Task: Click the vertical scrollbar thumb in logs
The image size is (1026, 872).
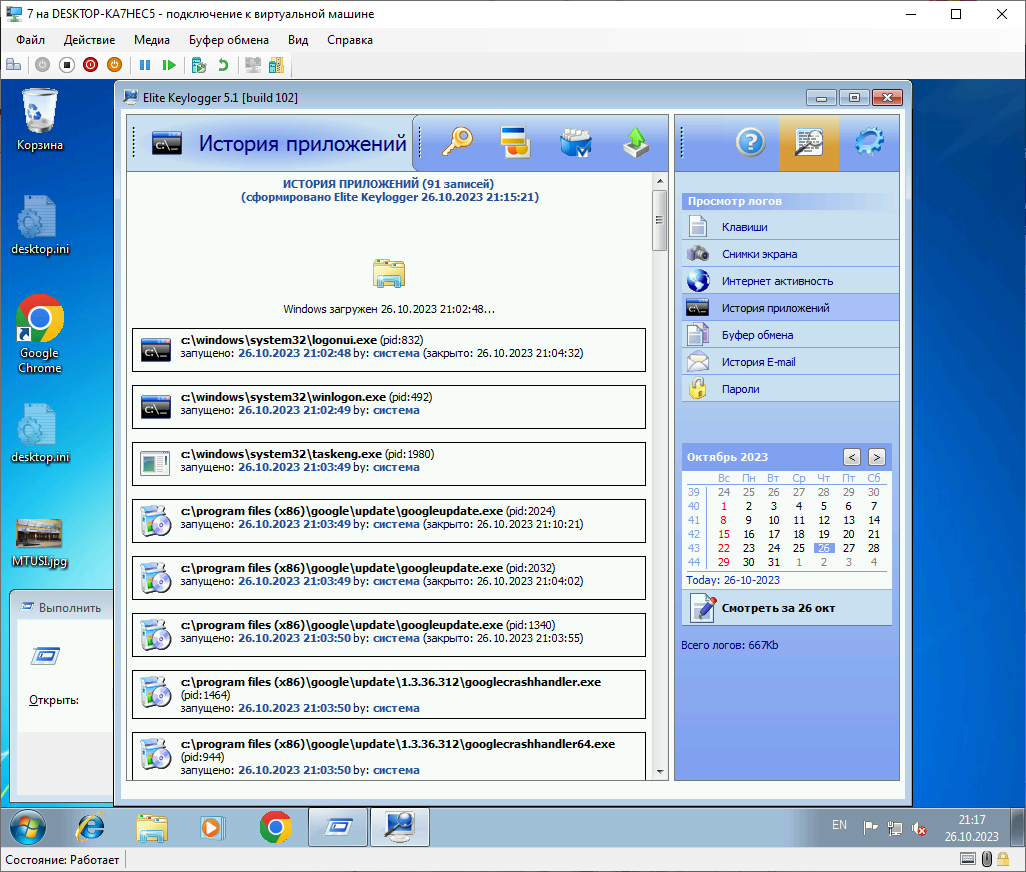Action: coord(660,220)
